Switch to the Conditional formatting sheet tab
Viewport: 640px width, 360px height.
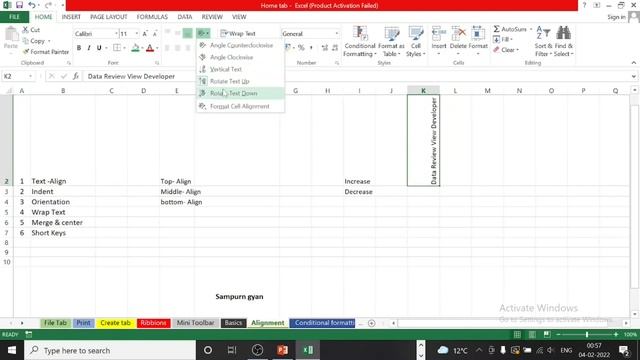tap(322, 323)
